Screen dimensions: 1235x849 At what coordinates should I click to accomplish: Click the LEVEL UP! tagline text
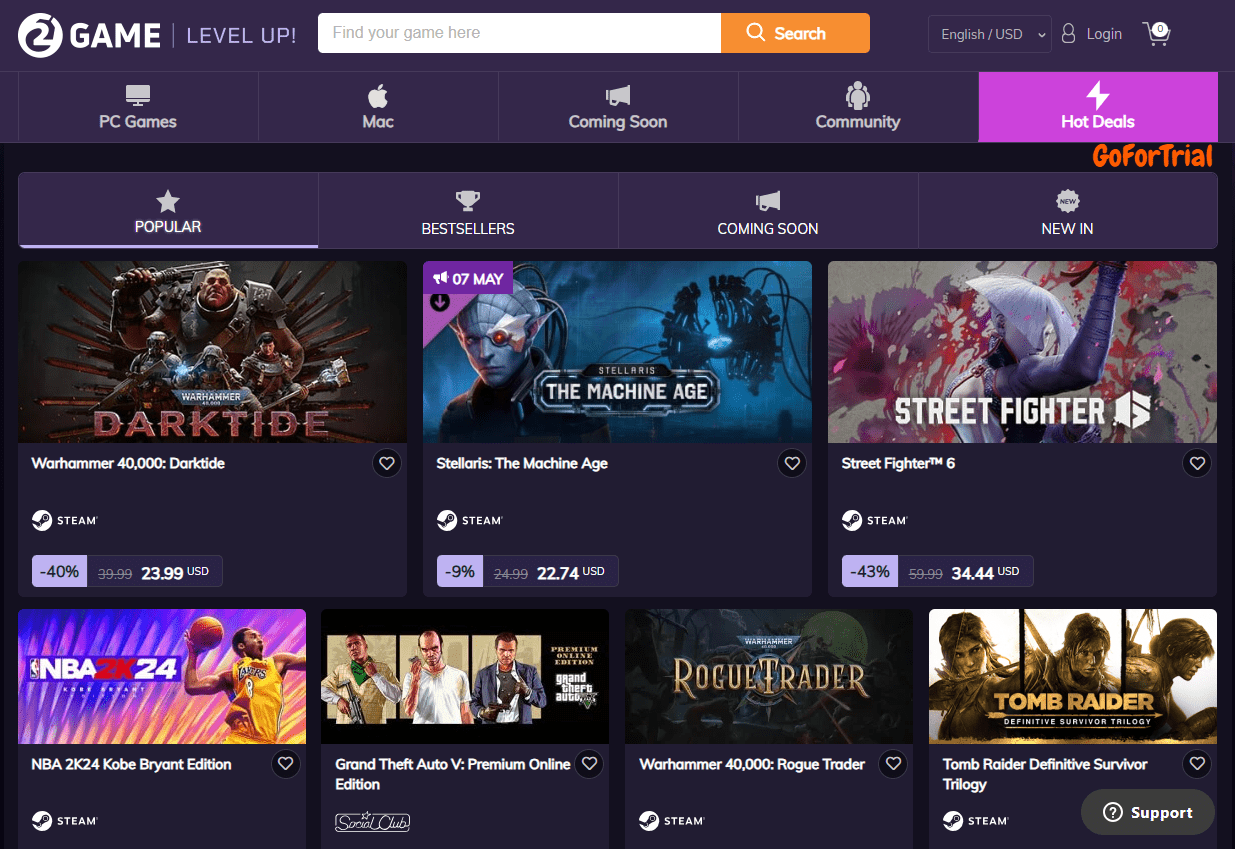click(241, 36)
